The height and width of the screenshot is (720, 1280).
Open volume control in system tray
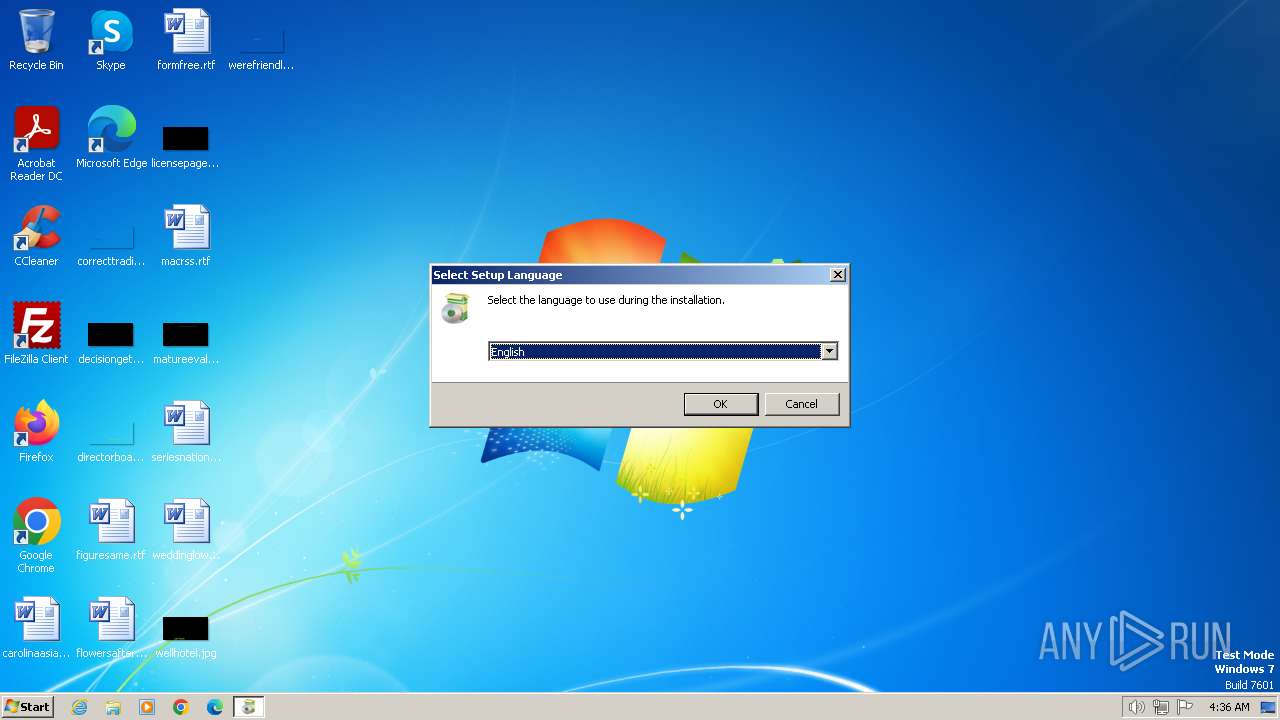[x=1136, y=707]
